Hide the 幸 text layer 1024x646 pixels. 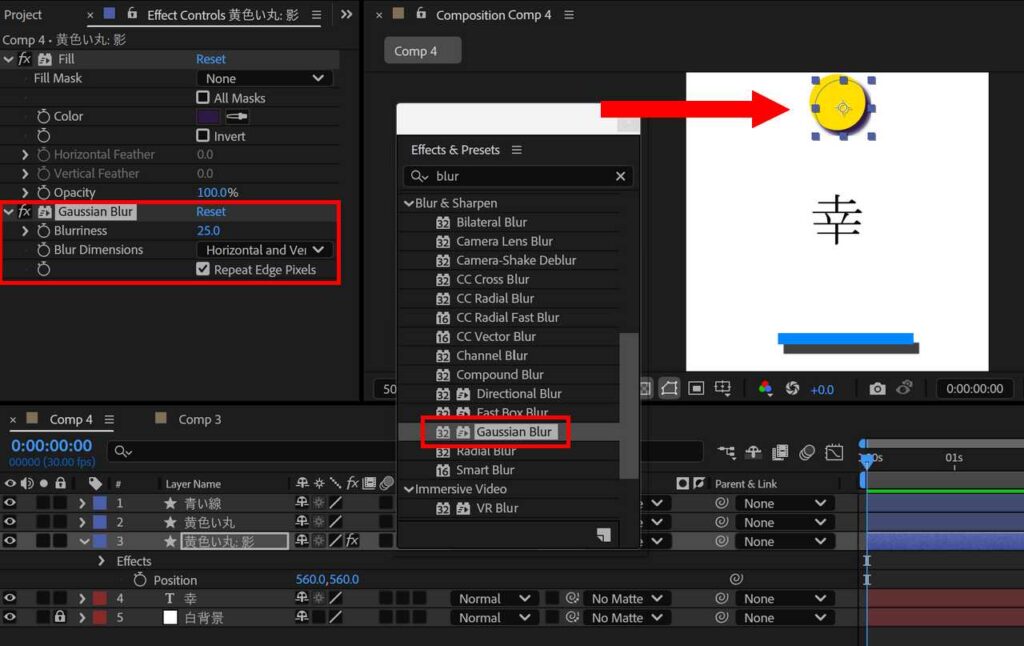click(10, 598)
